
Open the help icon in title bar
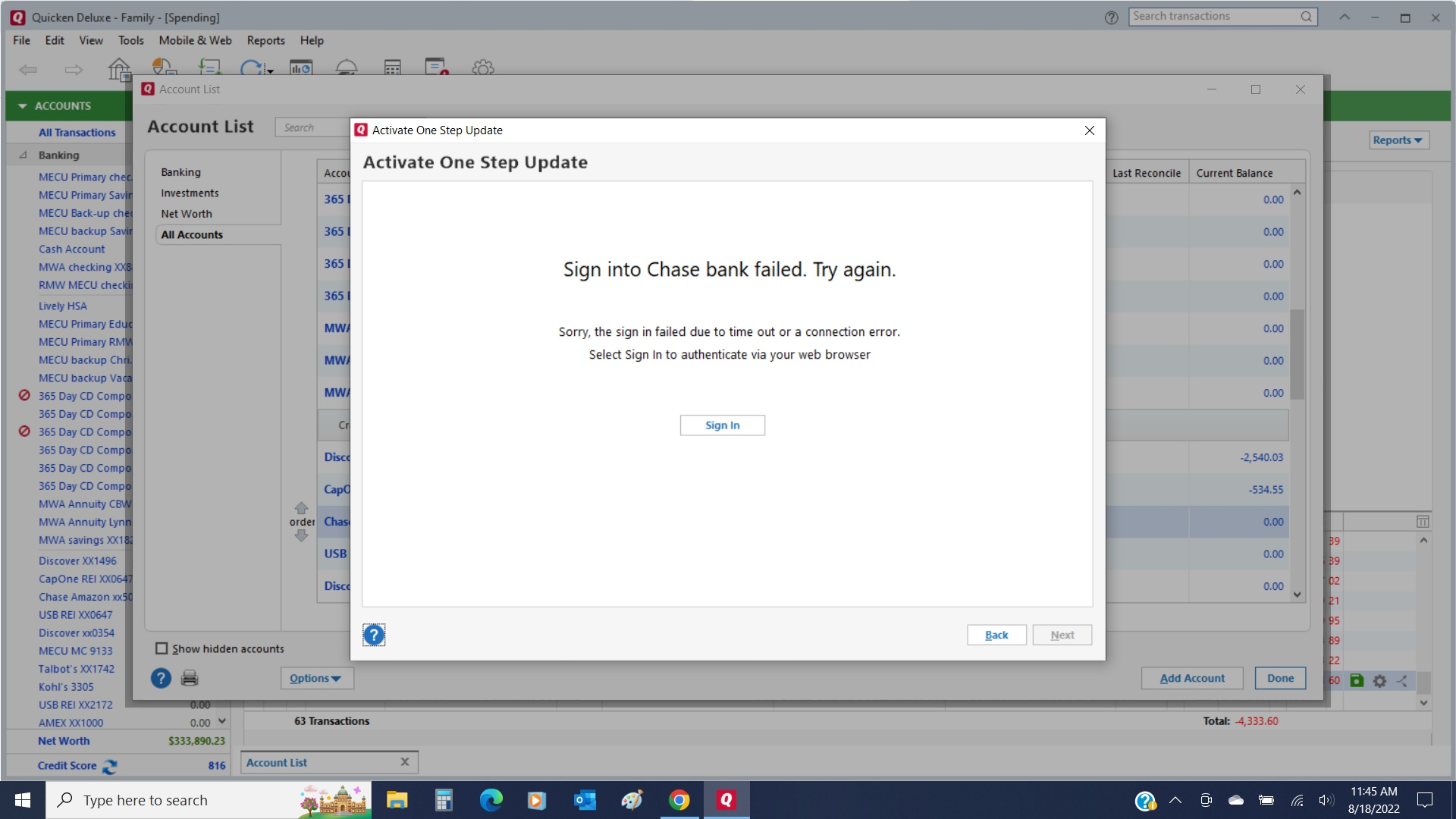pos(1111,17)
